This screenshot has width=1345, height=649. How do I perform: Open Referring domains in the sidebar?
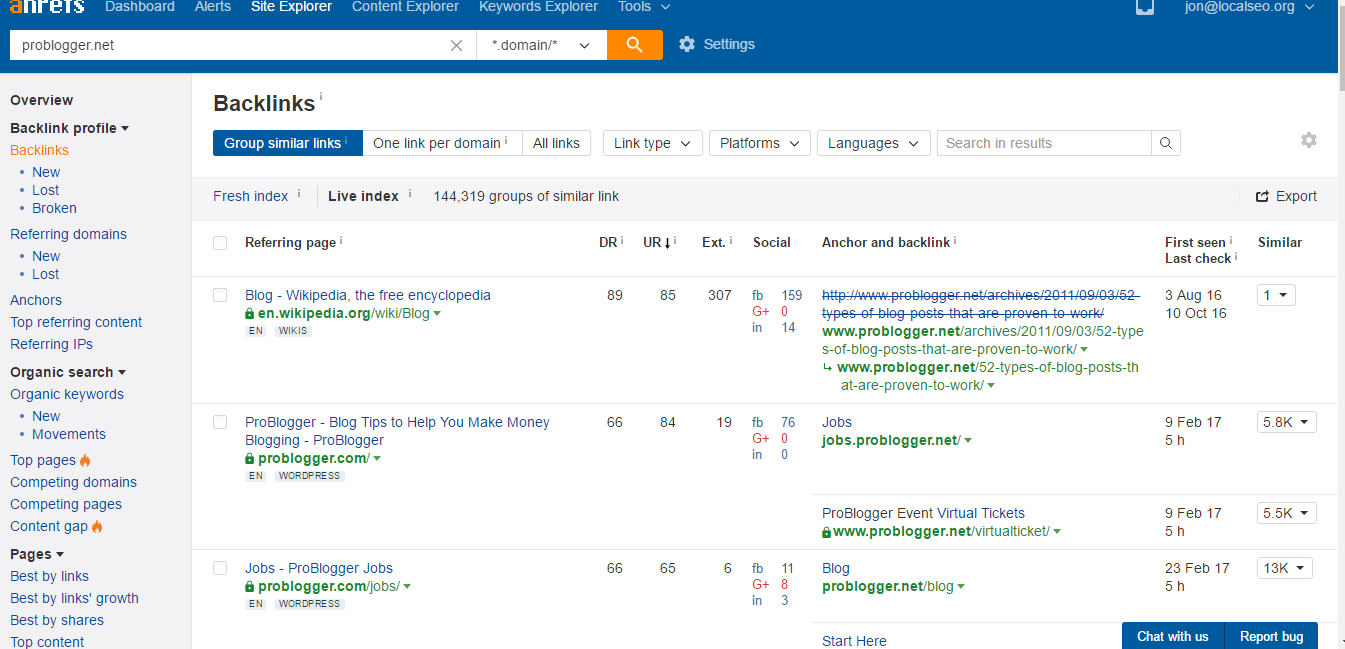pyautogui.click(x=68, y=234)
